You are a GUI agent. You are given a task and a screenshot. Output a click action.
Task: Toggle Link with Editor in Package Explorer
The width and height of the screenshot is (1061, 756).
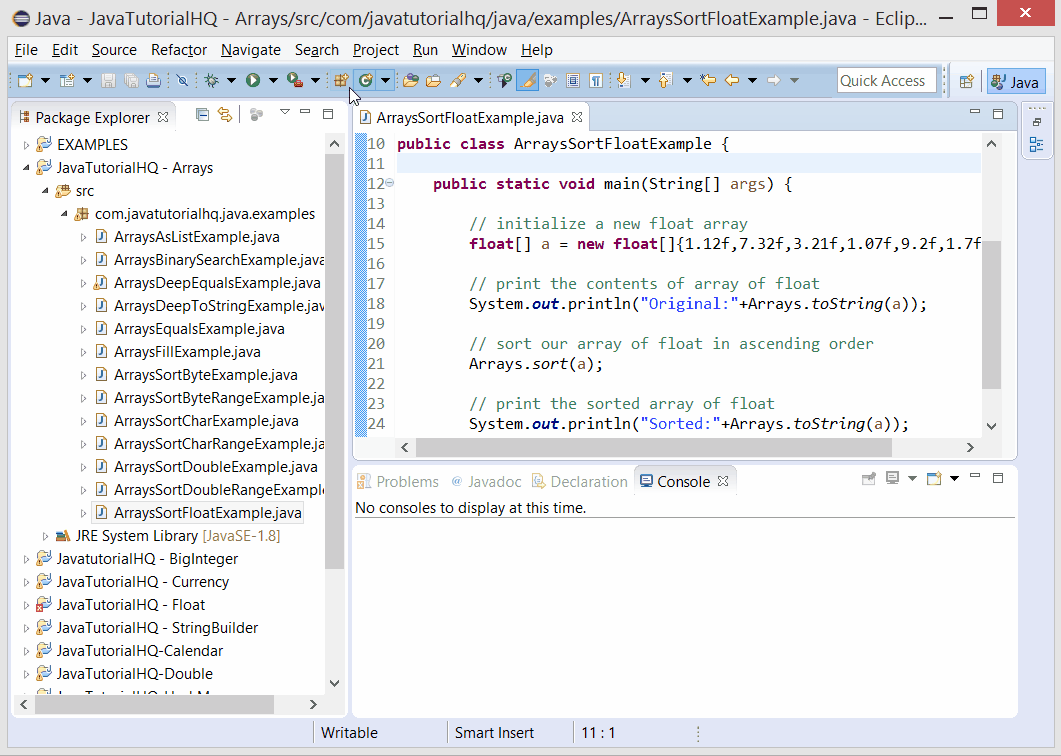coord(225,114)
